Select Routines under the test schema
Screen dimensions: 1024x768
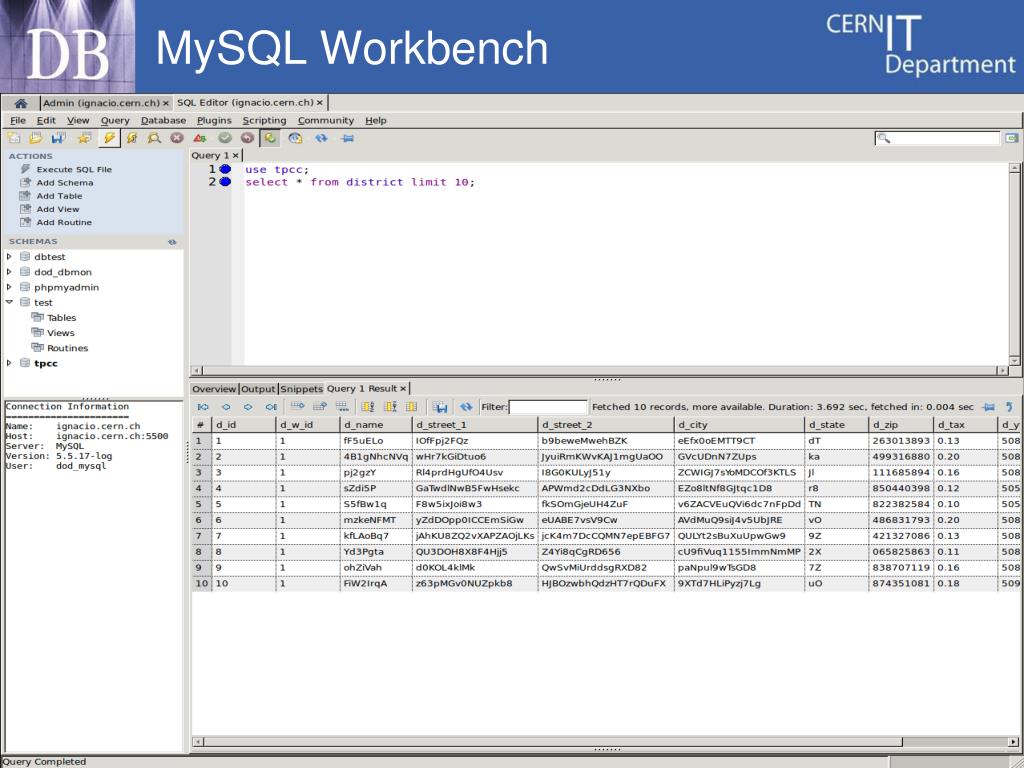coord(67,348)
